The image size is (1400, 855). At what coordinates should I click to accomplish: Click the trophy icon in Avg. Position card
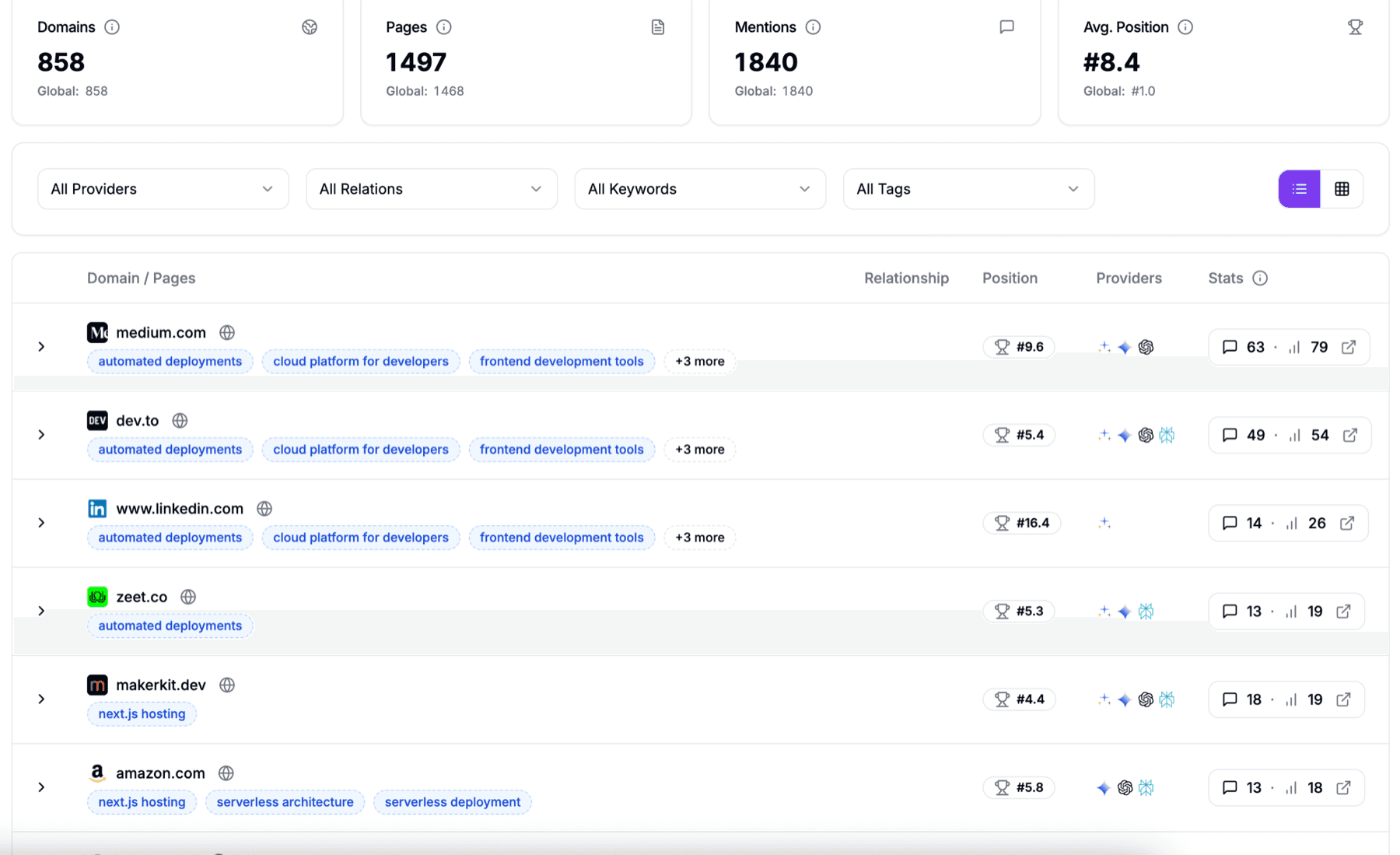point(1355,27)
